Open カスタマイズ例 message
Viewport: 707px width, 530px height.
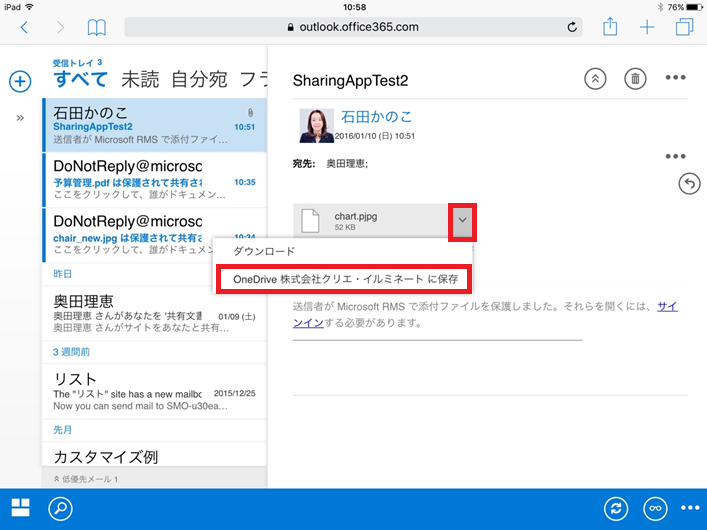[155, 455]
